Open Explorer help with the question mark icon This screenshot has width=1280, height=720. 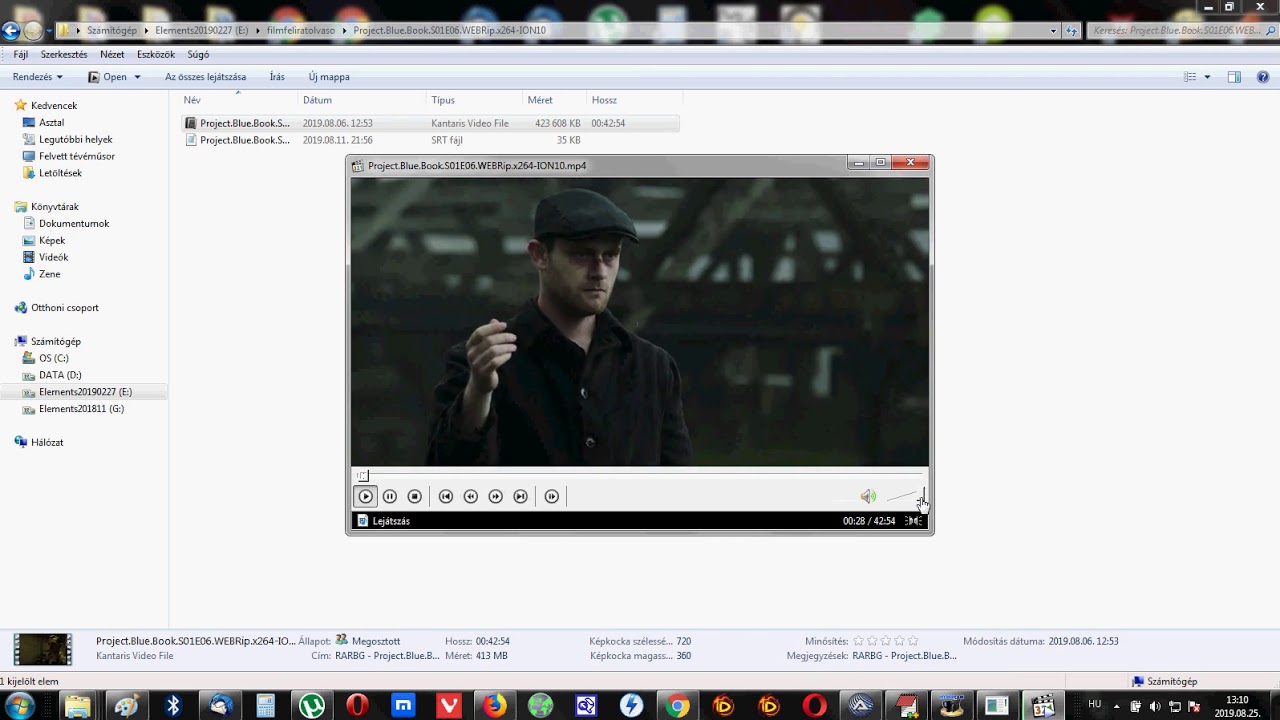pos(1263,77)
